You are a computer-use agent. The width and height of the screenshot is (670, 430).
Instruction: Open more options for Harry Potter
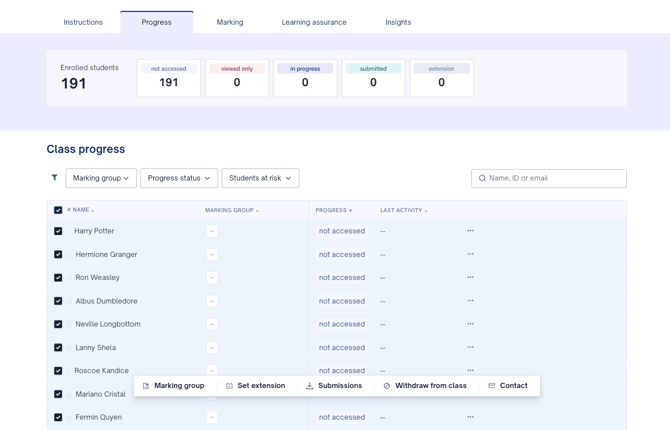click(470, 231)
